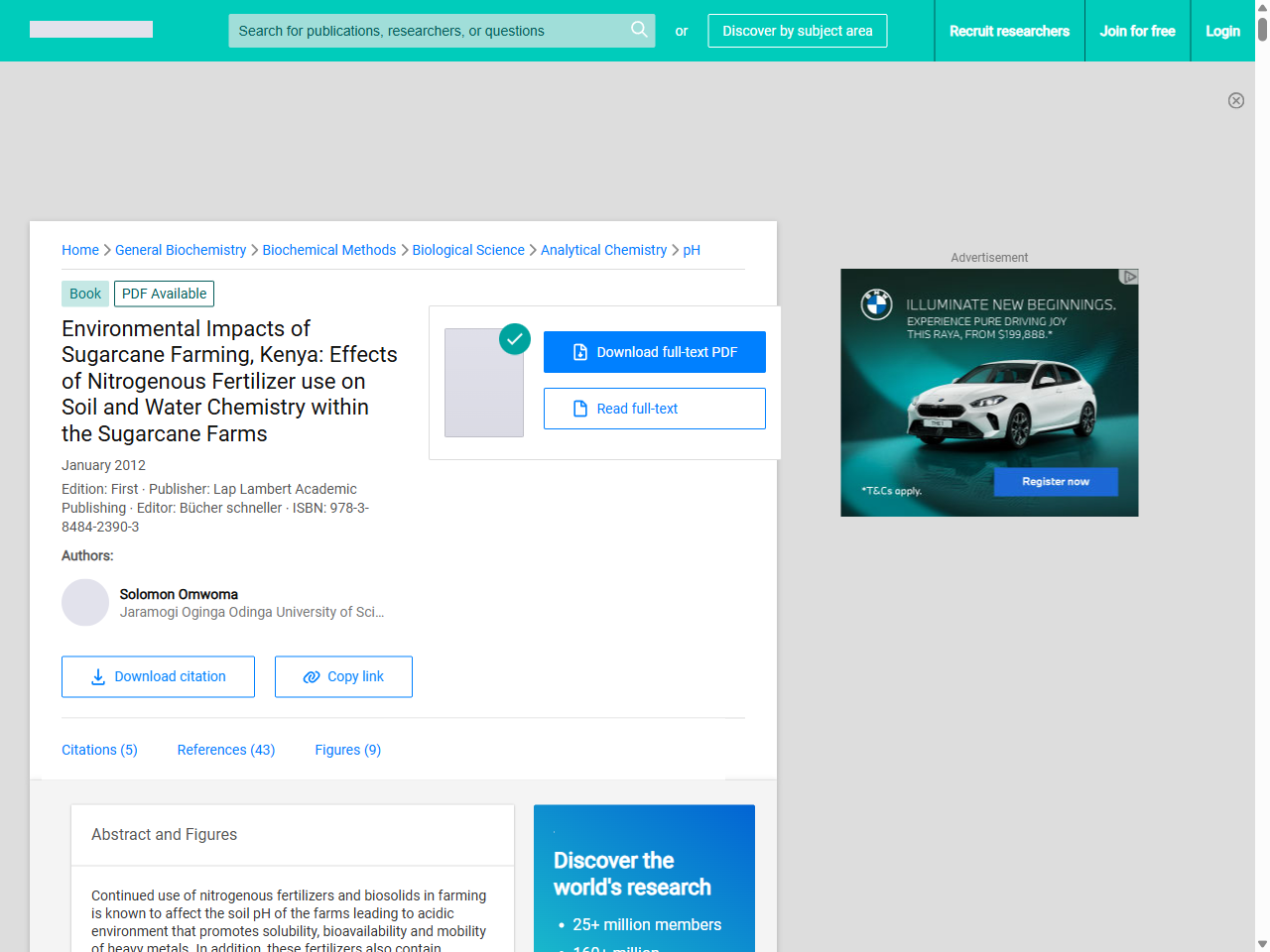Open the Discover by subject area selector
1270x952 pixels.
pos(798,31)
